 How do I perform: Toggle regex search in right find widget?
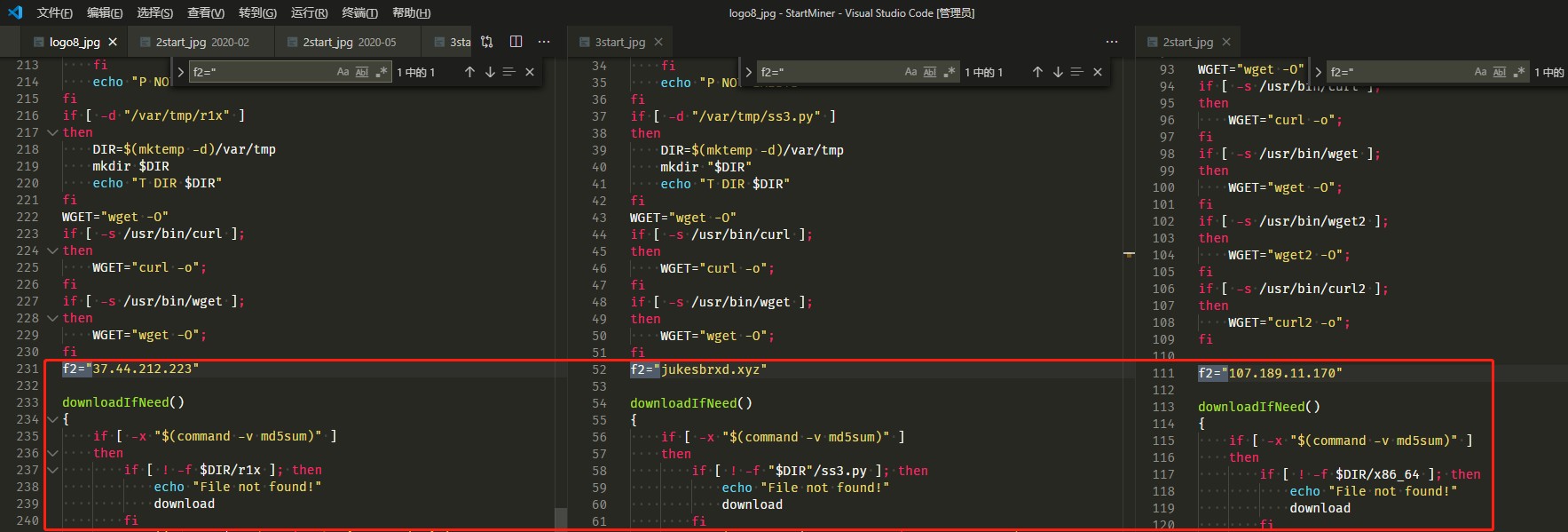(1519, 72)
